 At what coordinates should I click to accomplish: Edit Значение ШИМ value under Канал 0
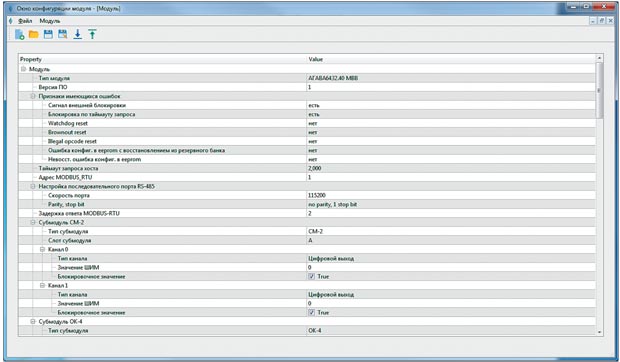[x=451, y=268]
